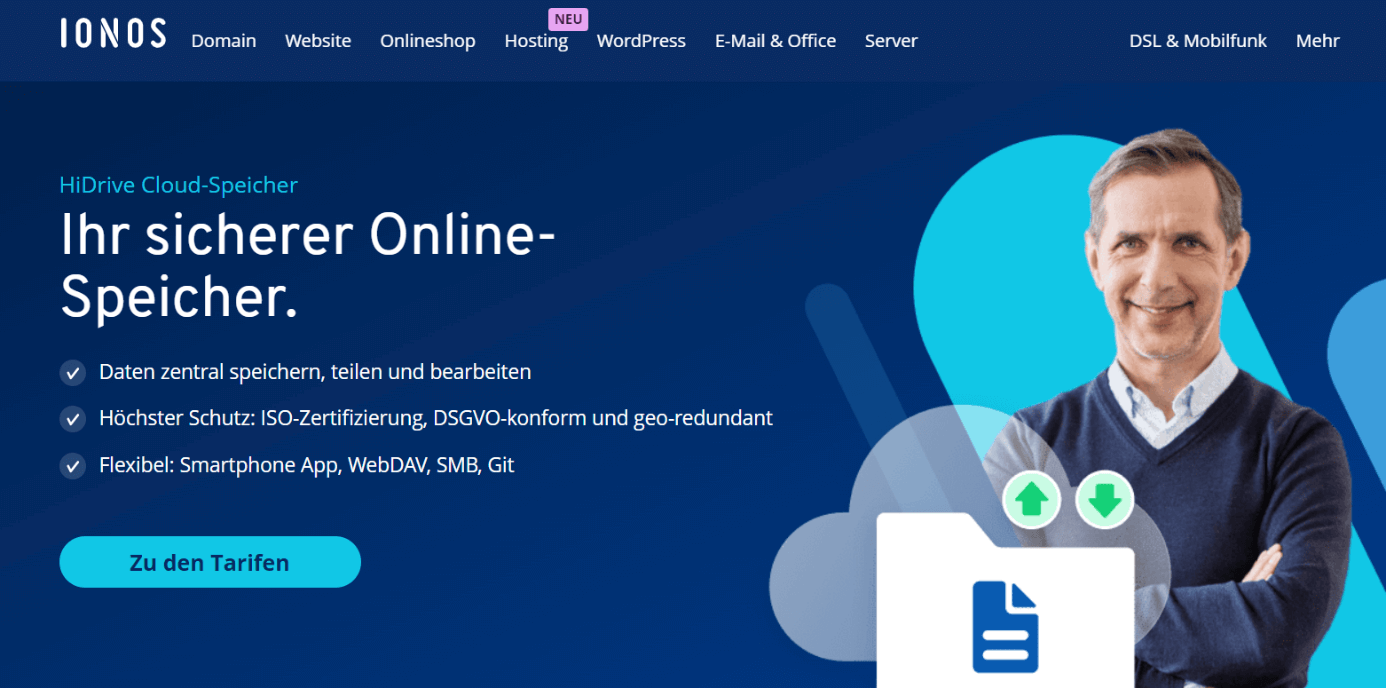1386x688 pixels.
Task: Open the Hosting menu
Action: 536,41
